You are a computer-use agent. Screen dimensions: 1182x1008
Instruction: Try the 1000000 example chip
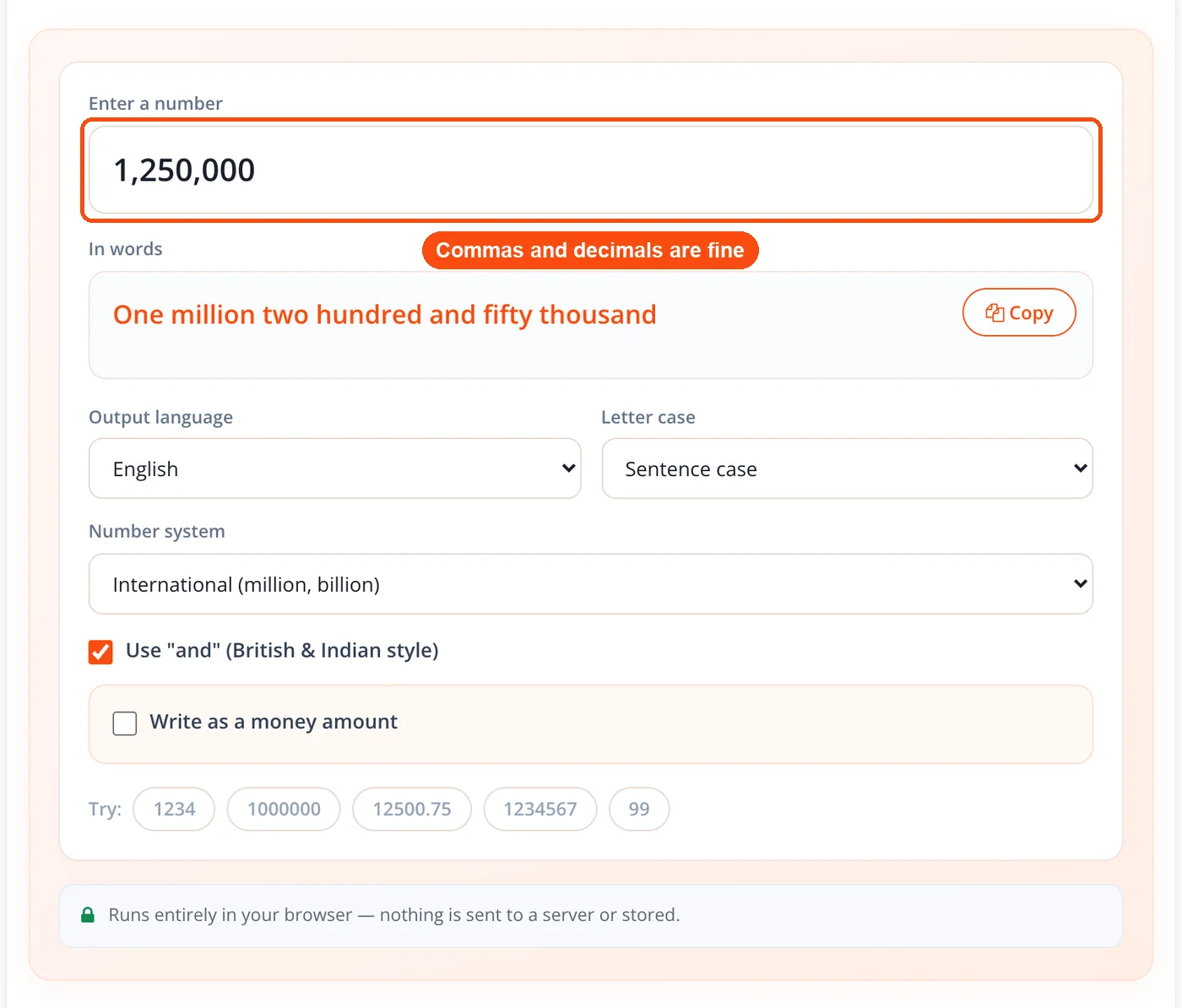(284, 809)
